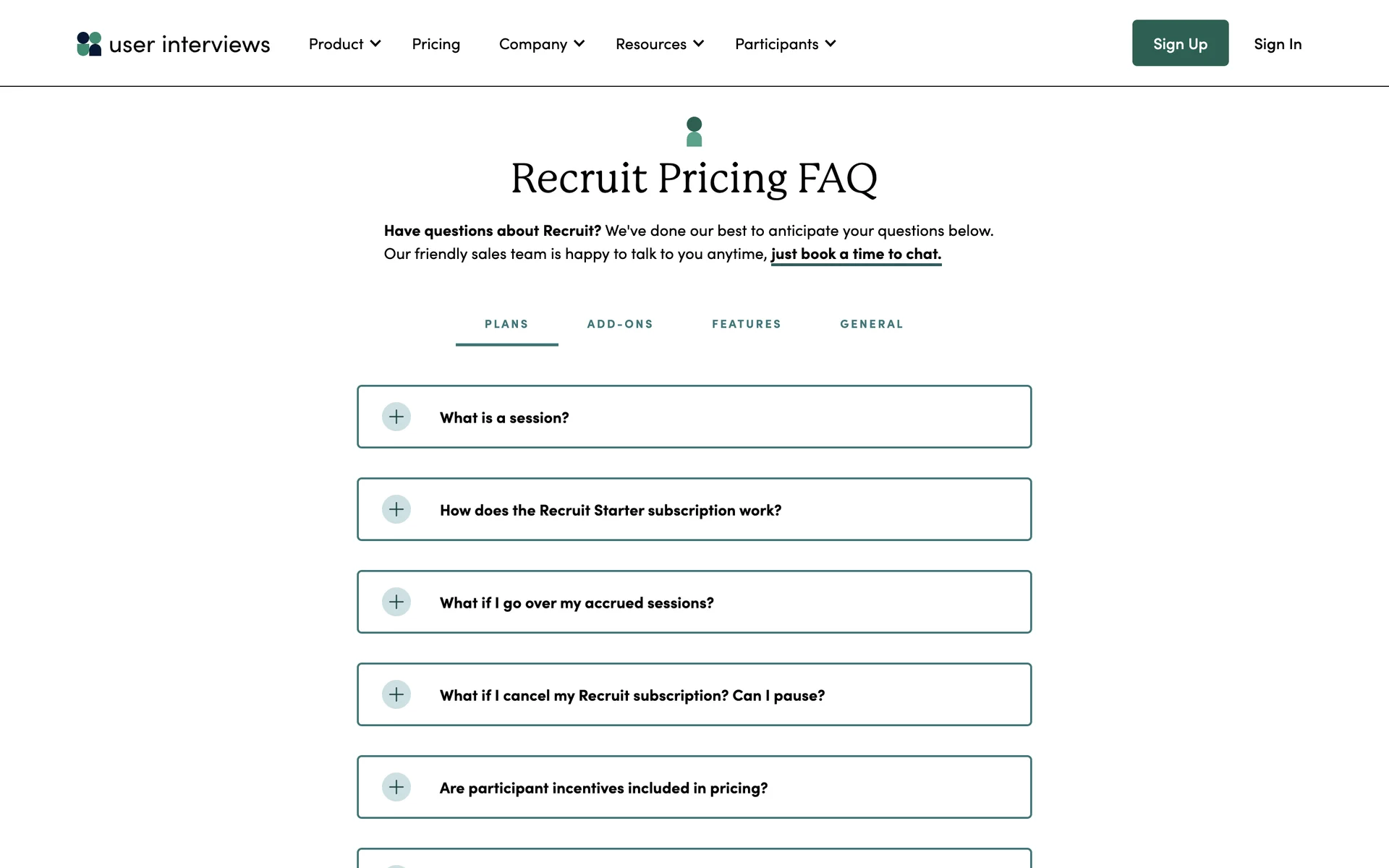Select the PLANS tab
The height and width of the screenshot is (868, 1389).
click(506, 324)
